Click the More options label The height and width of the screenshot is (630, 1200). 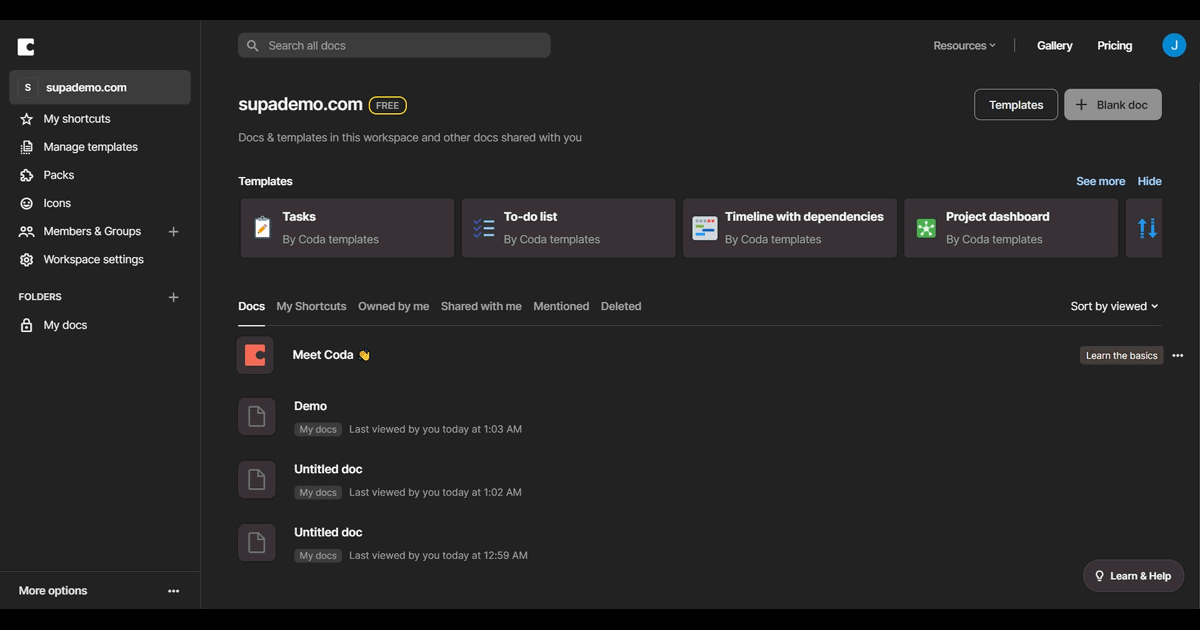point(53,591)
